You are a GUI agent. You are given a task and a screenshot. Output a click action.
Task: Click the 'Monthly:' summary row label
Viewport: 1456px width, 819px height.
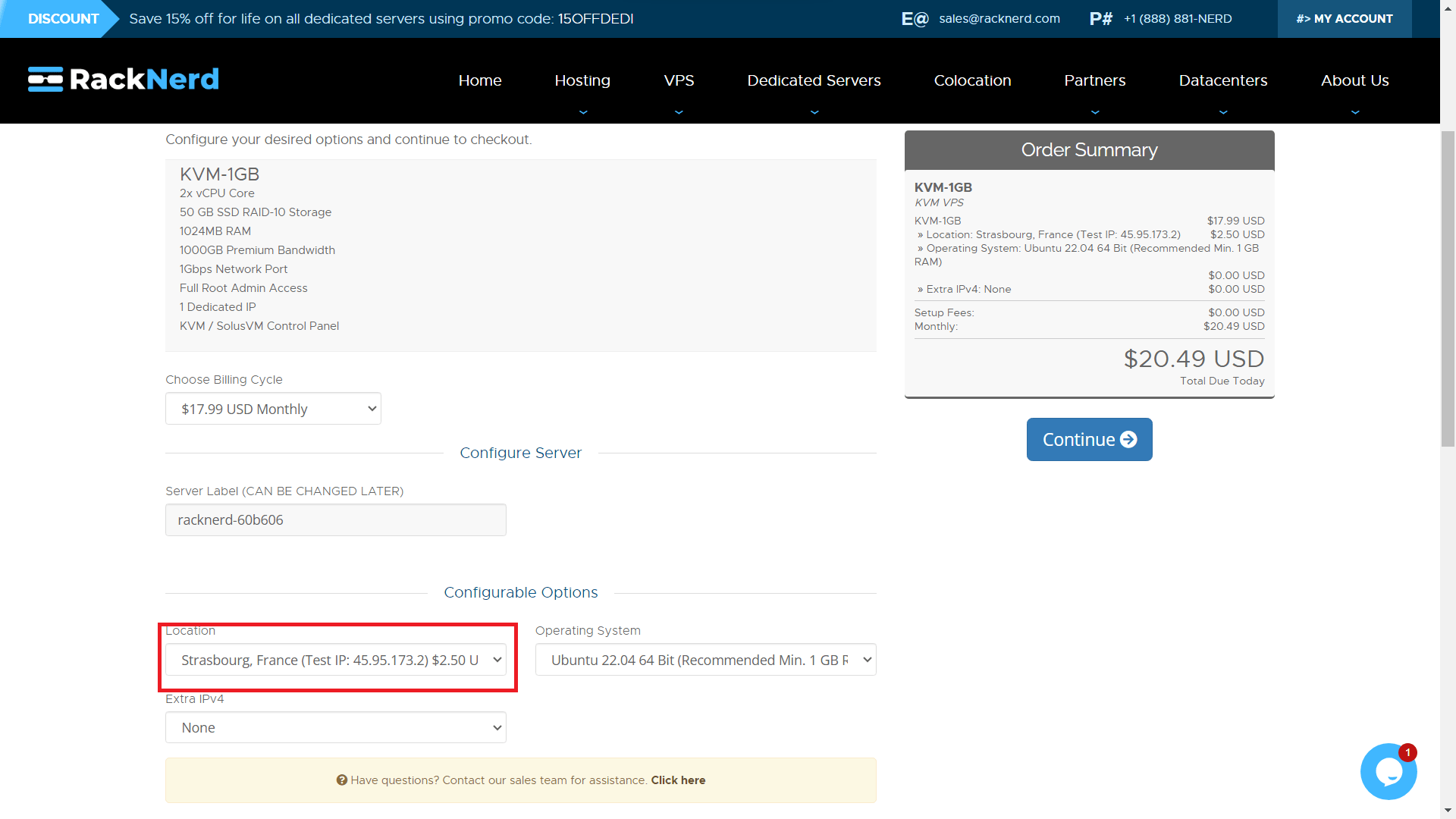(x=936, y=326)
